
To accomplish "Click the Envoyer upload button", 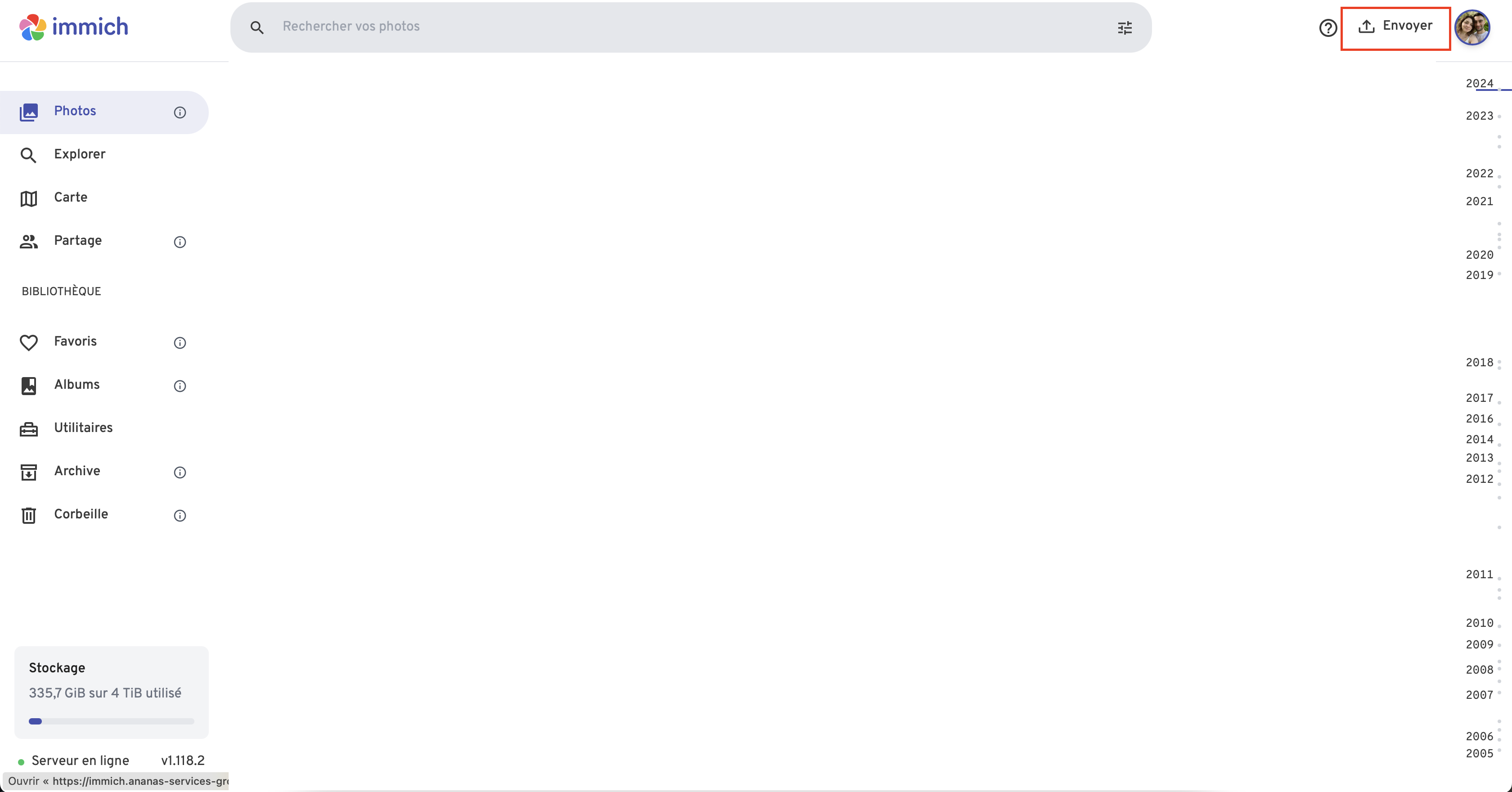I will click(1395, 27).
